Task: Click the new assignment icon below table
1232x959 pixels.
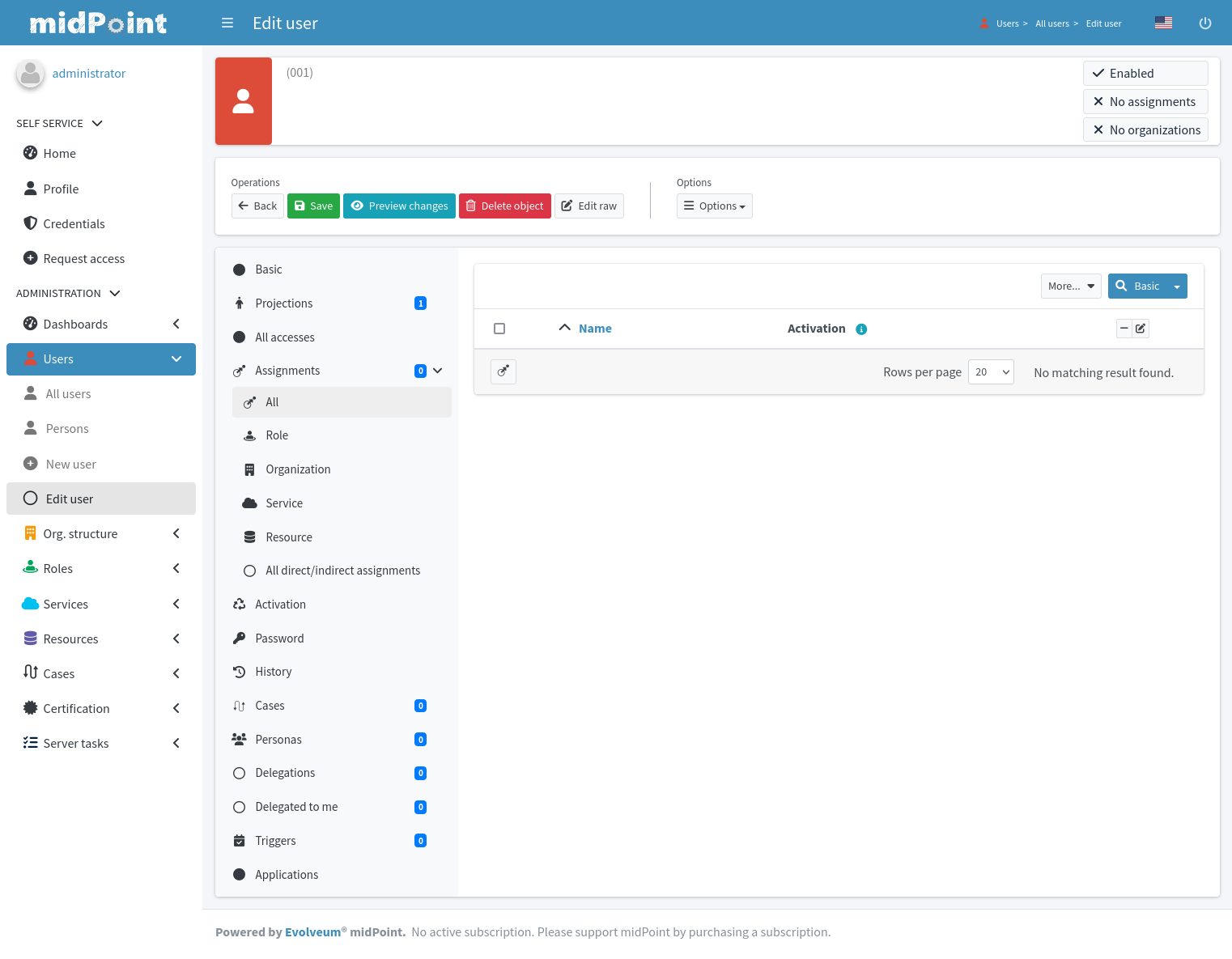Action: point(503,371)
